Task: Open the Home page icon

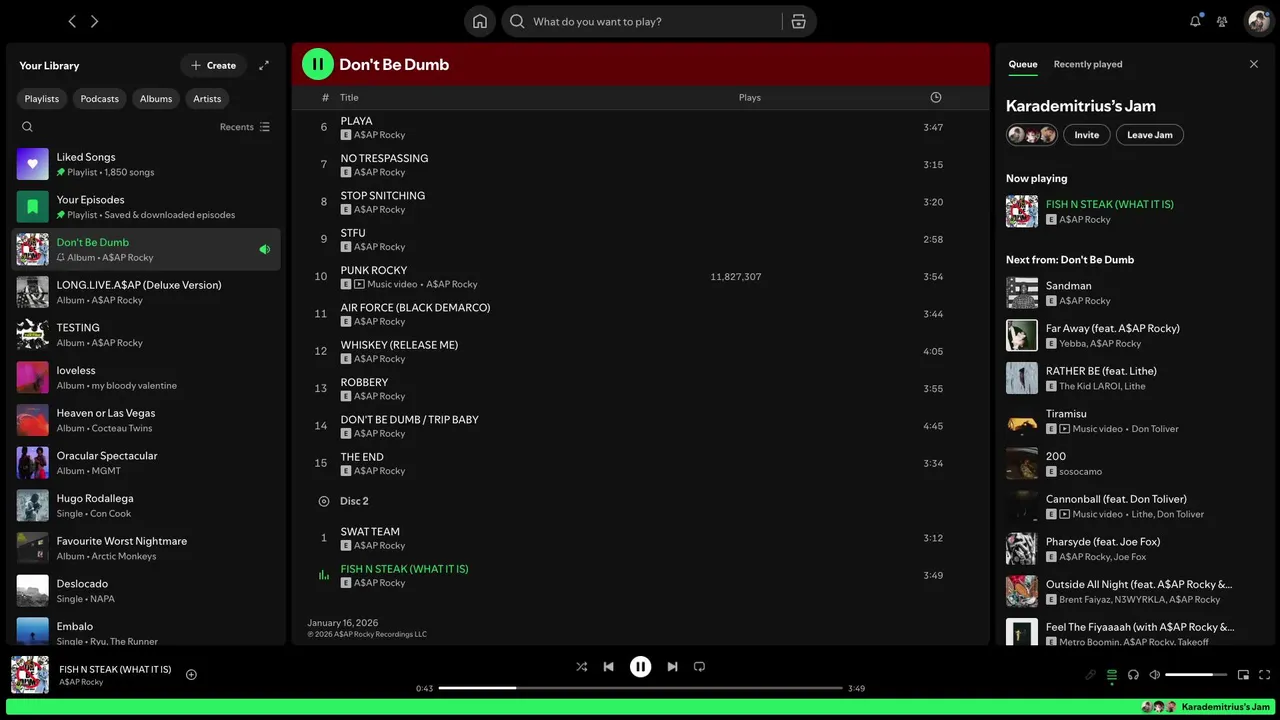Action: coord(480,21)
